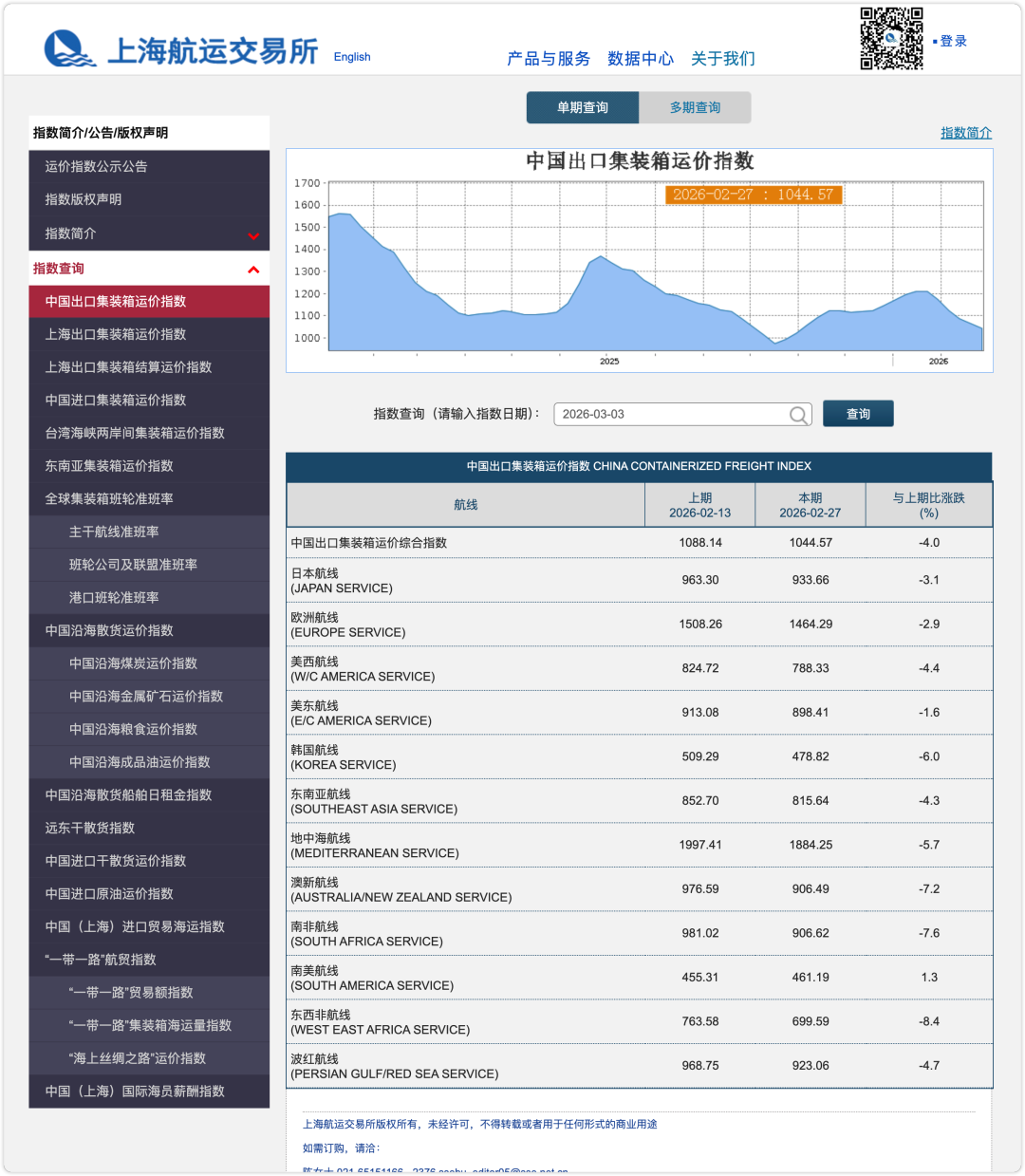1025x1176 pixels.
Task: Click the magnifier icon in date field
Action: click(799, 415)
